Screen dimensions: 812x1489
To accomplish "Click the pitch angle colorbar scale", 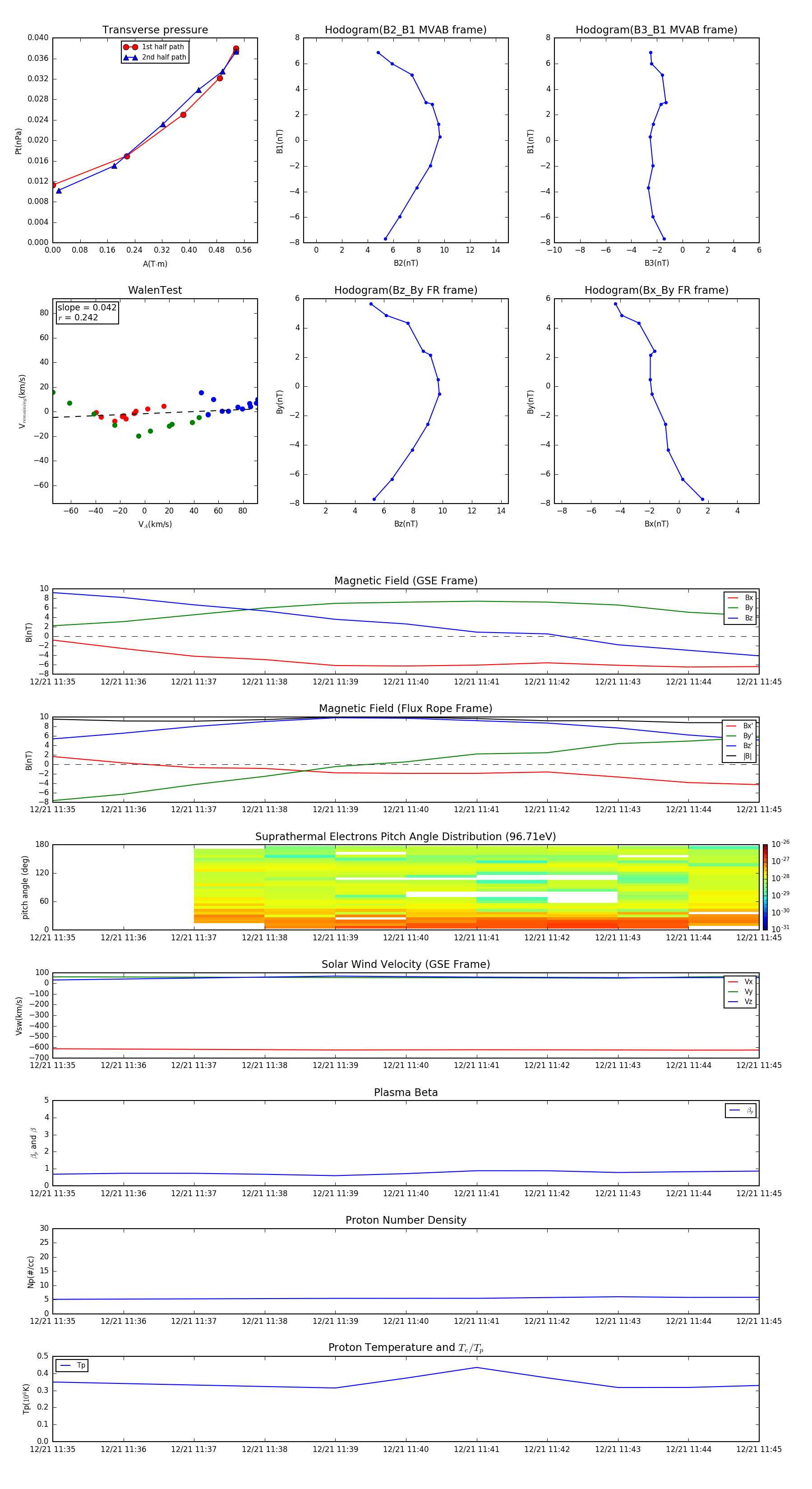I will 765,887.
